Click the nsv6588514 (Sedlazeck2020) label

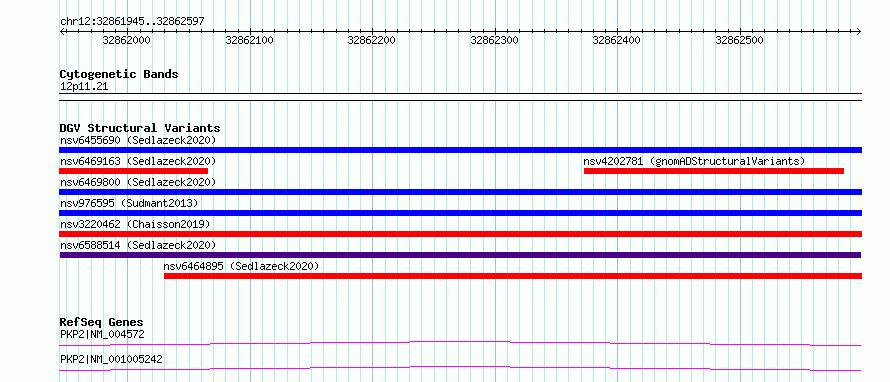tap(138, 245)
